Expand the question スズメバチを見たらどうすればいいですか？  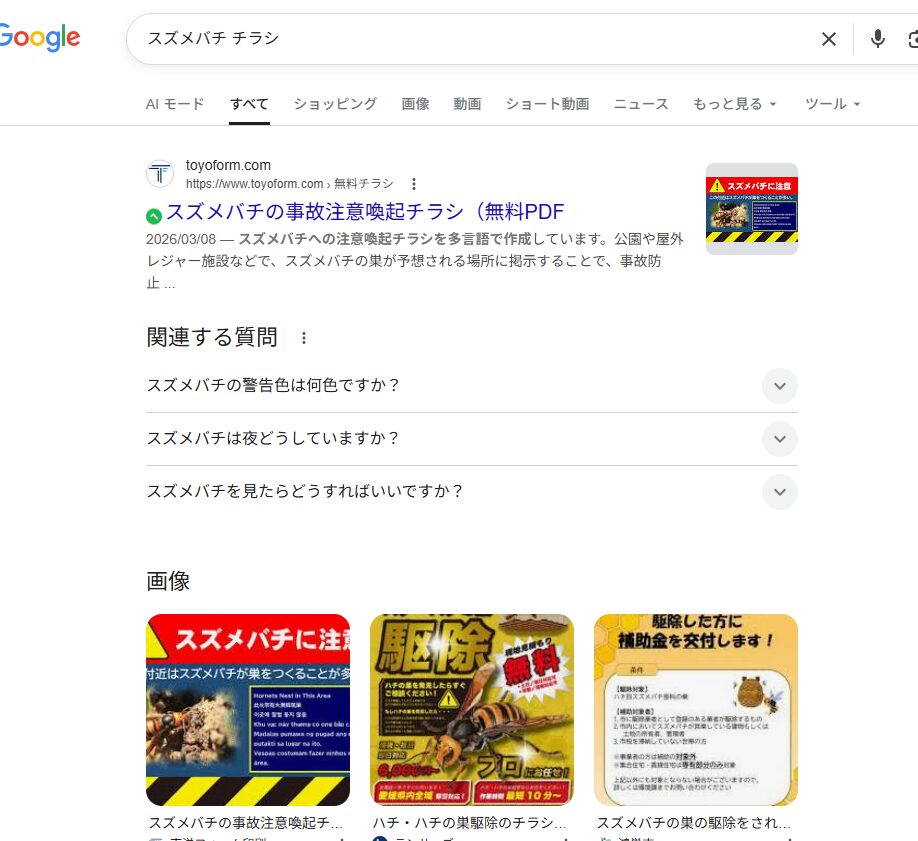(x=472, y=491)
